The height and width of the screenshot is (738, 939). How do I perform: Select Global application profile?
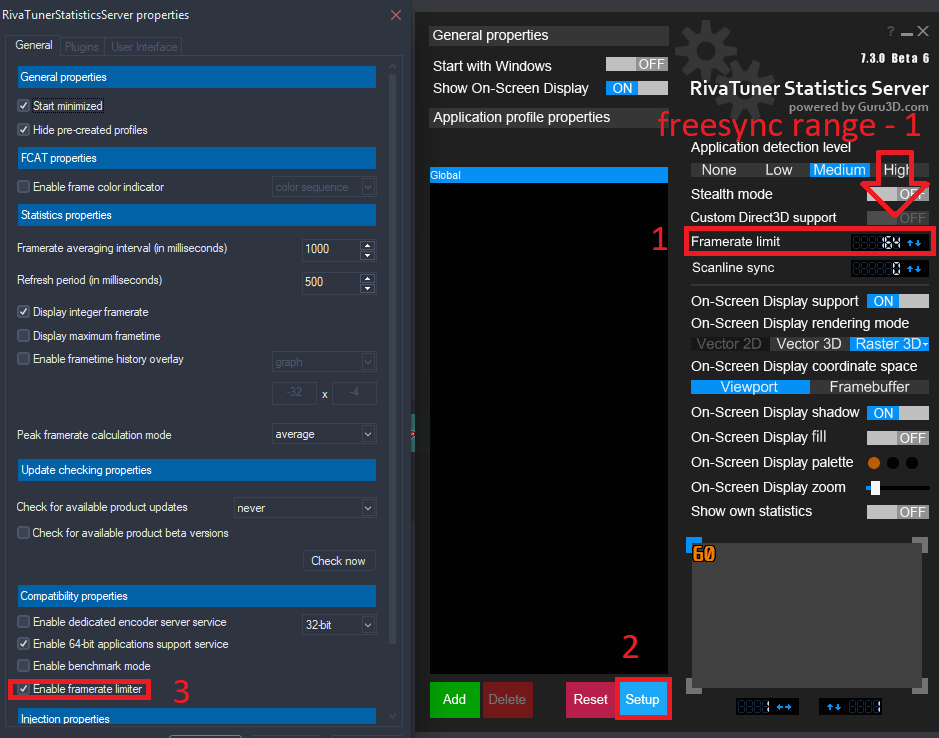(x=549, y=175)
